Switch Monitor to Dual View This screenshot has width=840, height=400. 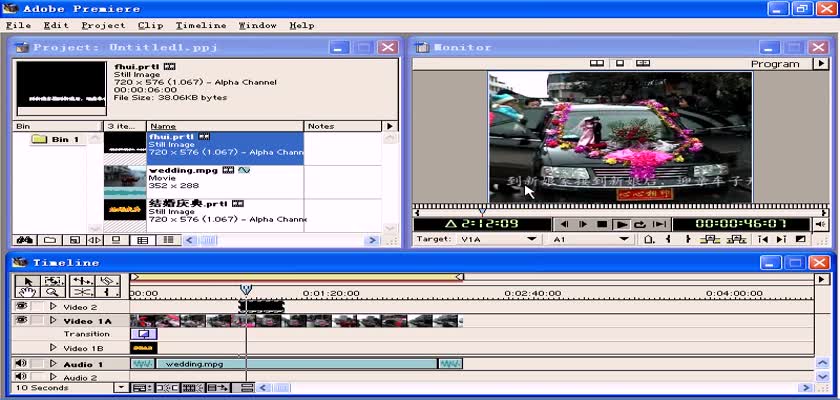[x=596, y=63]
